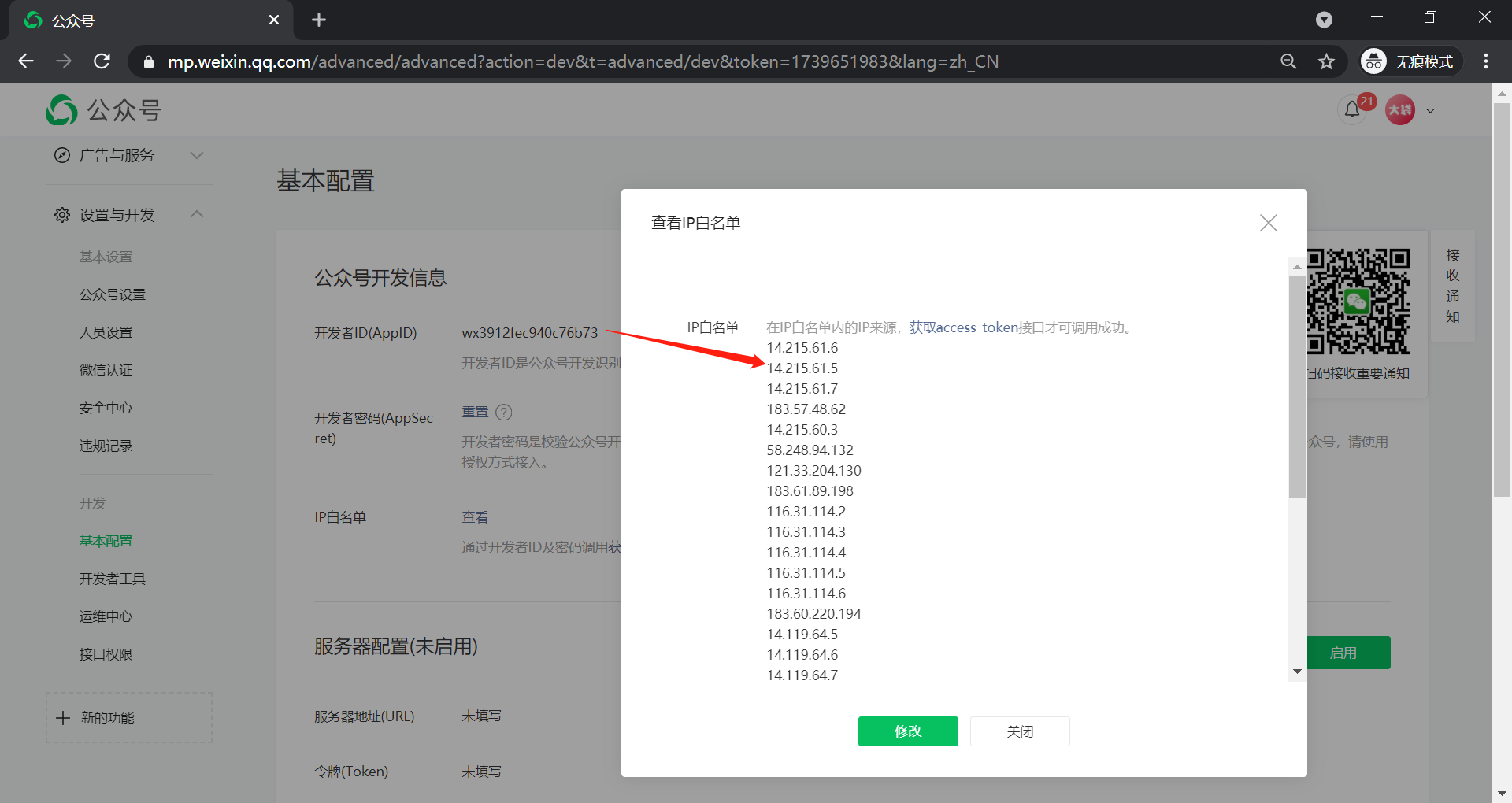Click IP address 183.57.48.62 in the whitelist
Image resolution: width=1512 pixels, height=803 pixels.
(806, 409)
